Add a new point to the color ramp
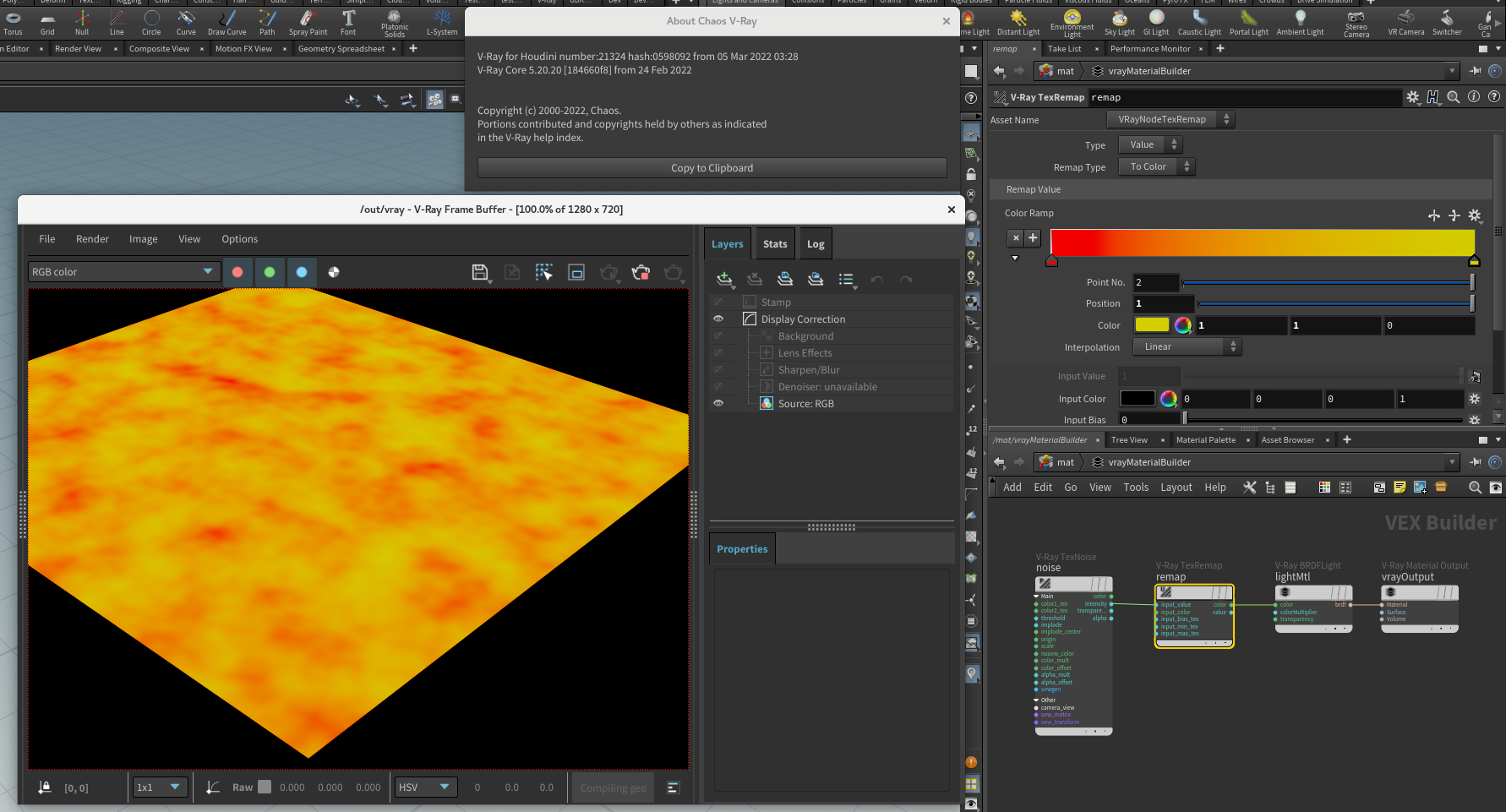 (x=1033, y=238)
